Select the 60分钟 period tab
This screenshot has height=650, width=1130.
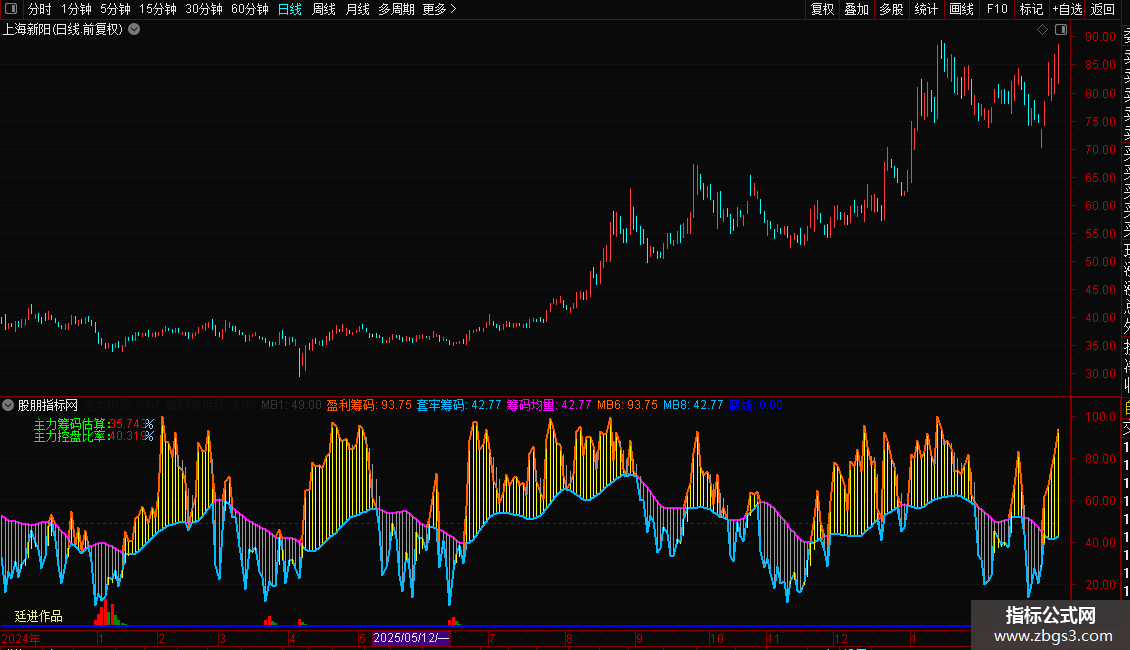[x=250, y=9]
